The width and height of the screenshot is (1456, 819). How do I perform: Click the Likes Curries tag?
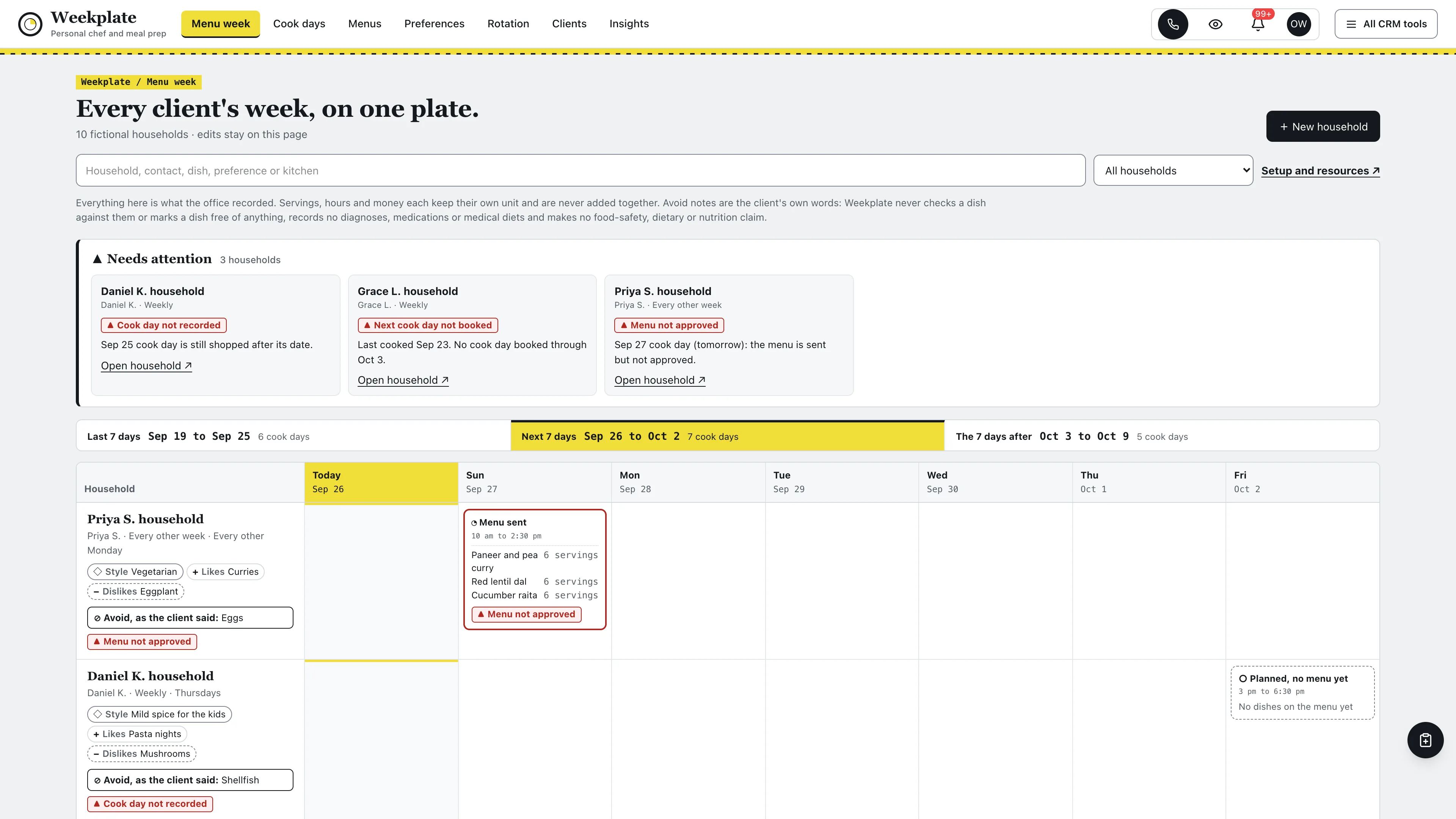226,571
